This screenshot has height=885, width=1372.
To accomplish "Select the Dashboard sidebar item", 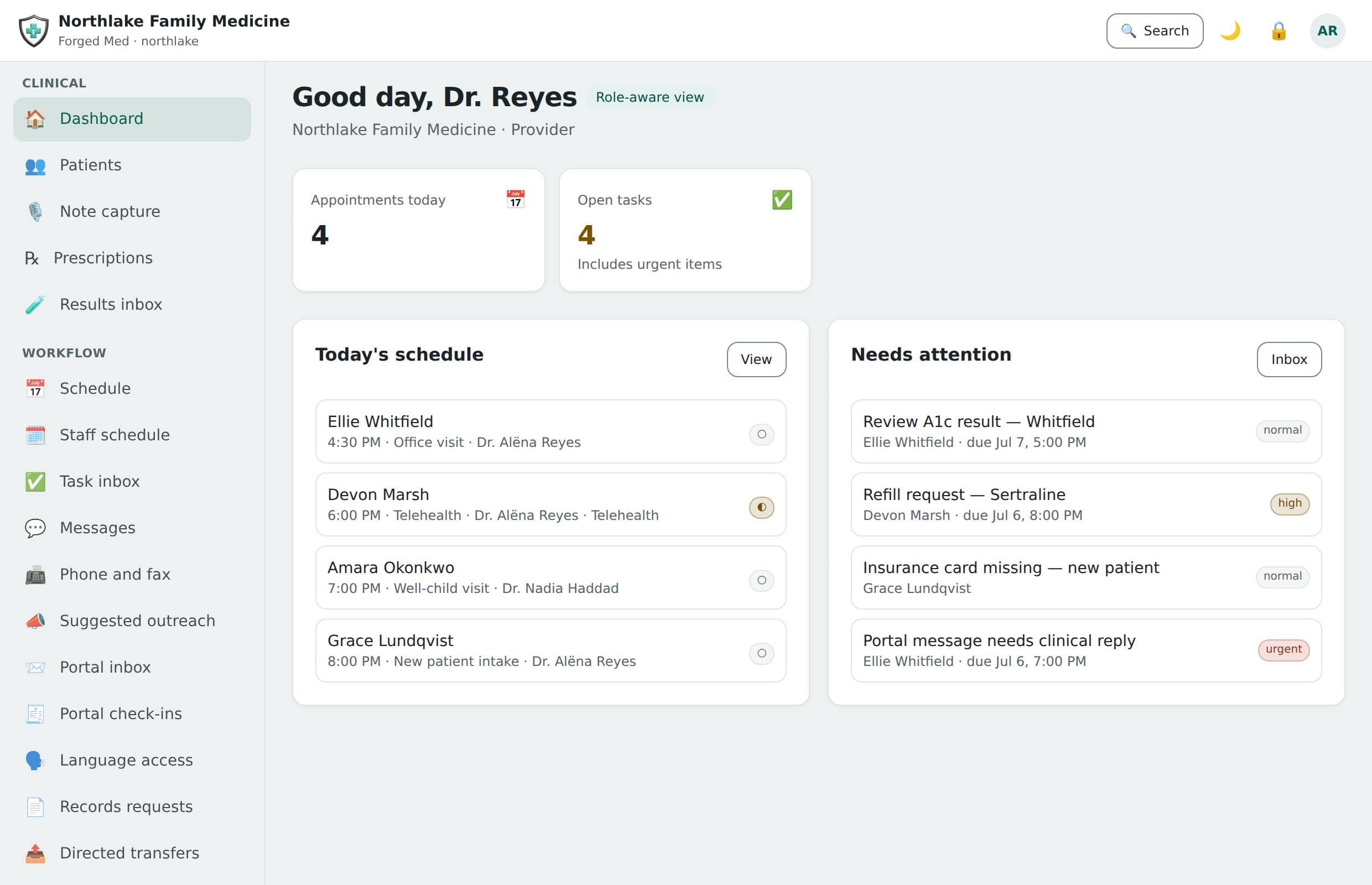I will pos(132,119).
